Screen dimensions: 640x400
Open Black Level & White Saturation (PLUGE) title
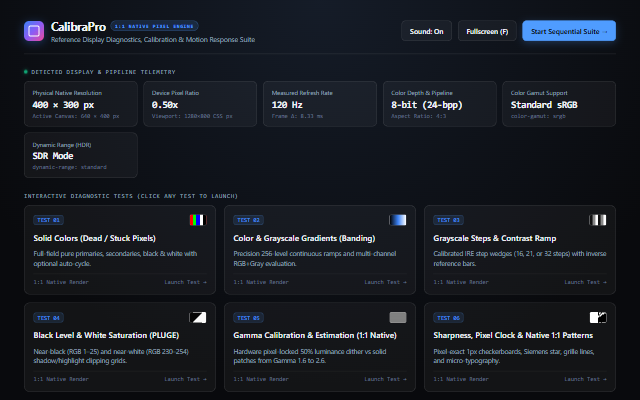[106, 336]
